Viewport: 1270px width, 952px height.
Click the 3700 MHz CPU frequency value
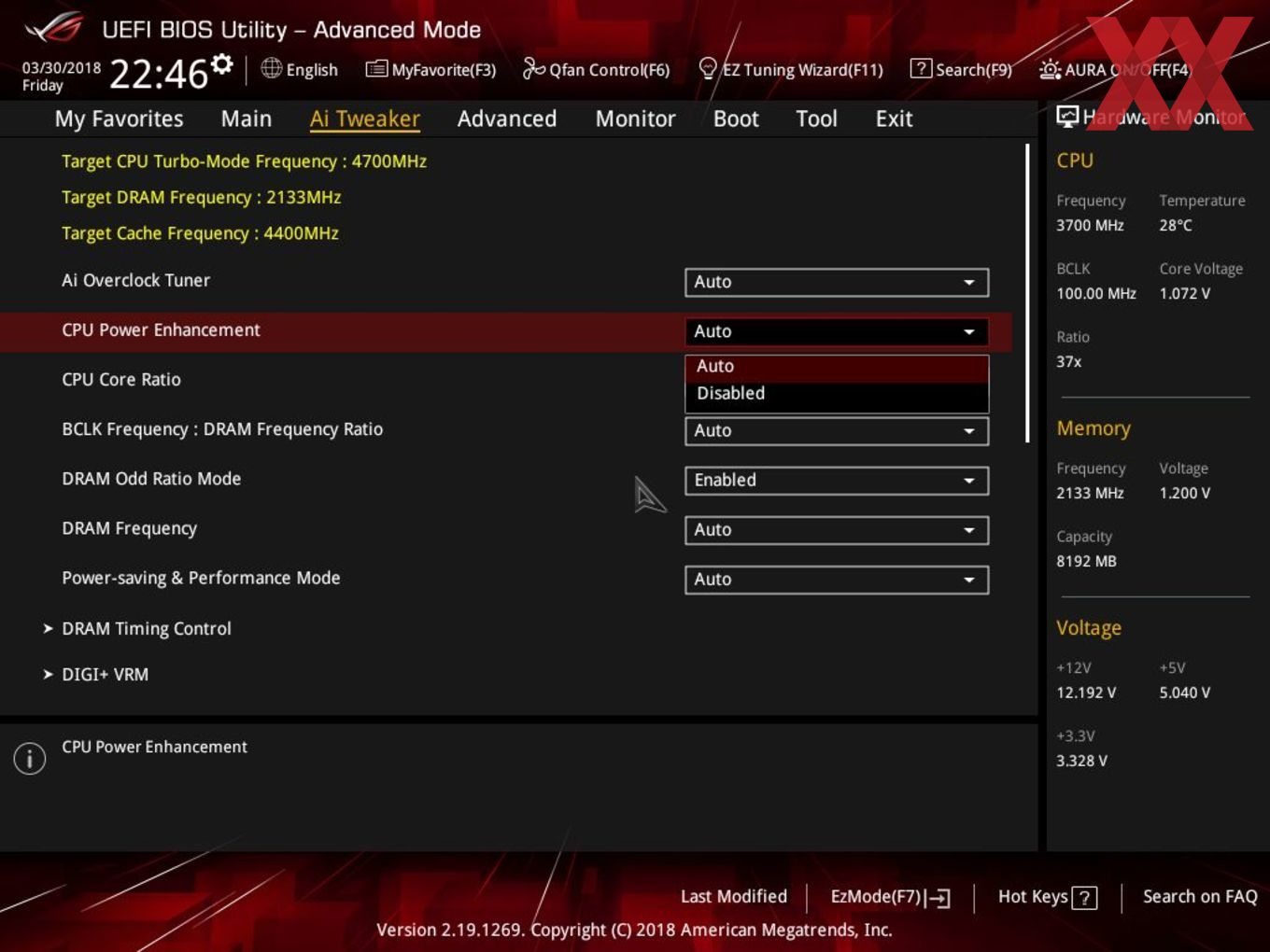click(1090, 225)
